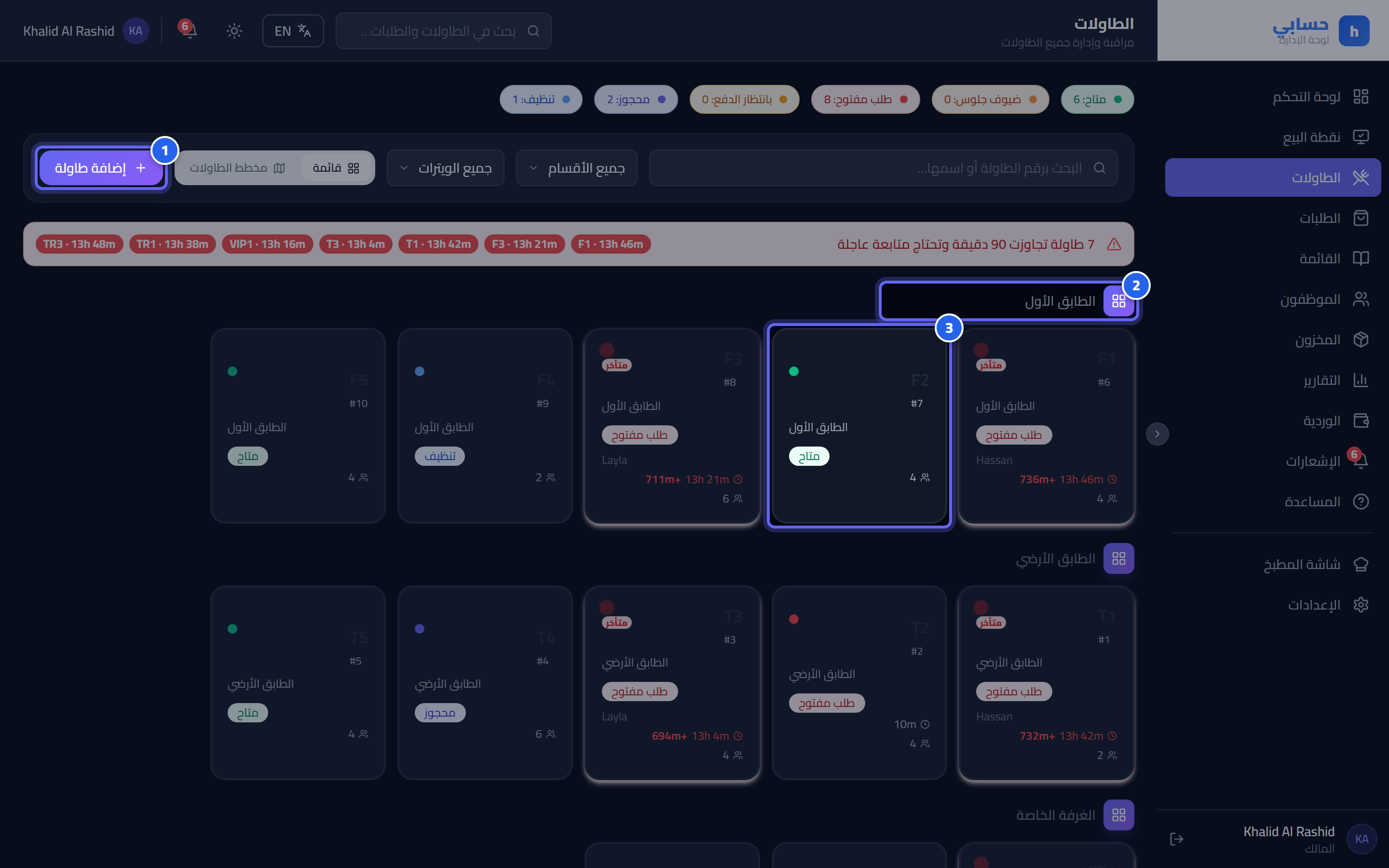Click the طلب مفتوح badge on table F3
The width and height of the screenshot is (1389, 868).
(640, 435)
